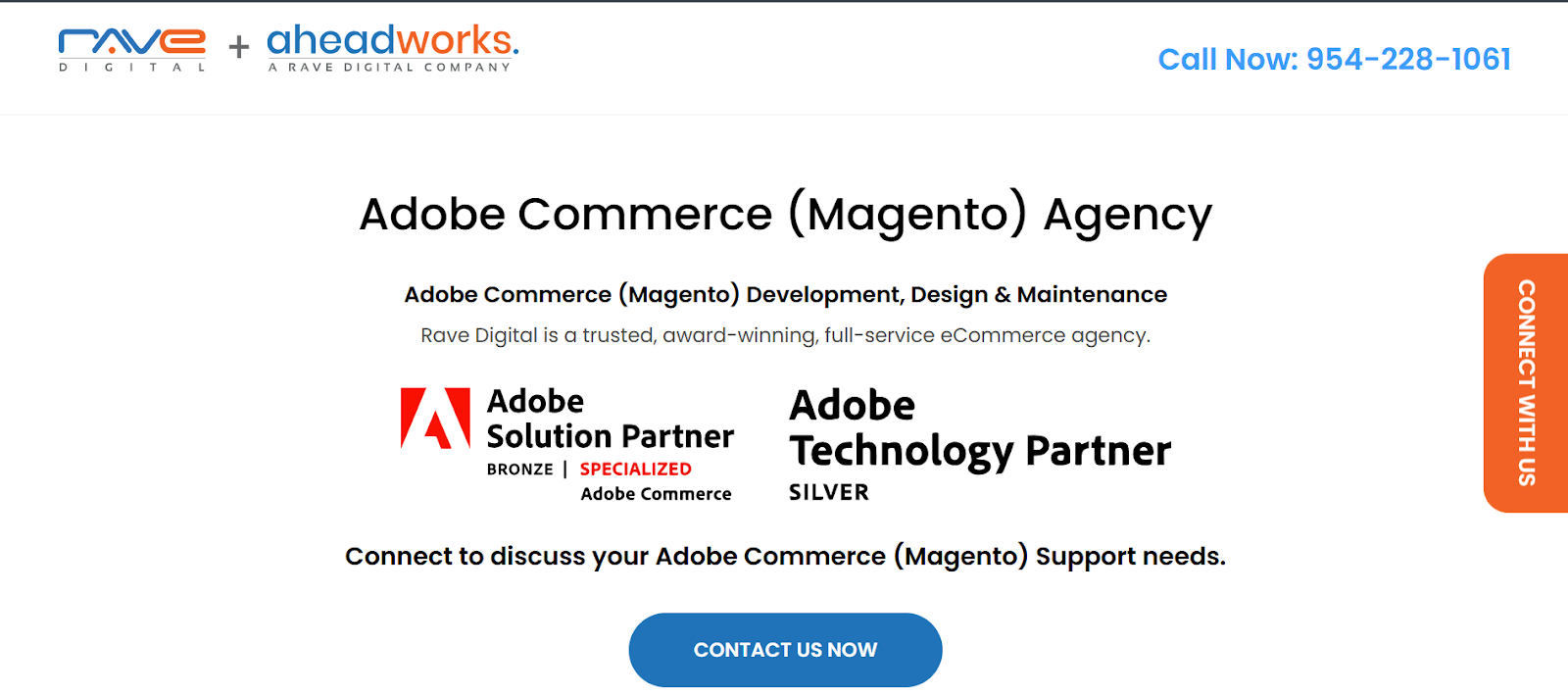The width and height of the screenshot is (1568, 694).
Task: Select the SPECIALIZED Adobe Commerce label
Action: pyautogui.click(x=633, y=469)
